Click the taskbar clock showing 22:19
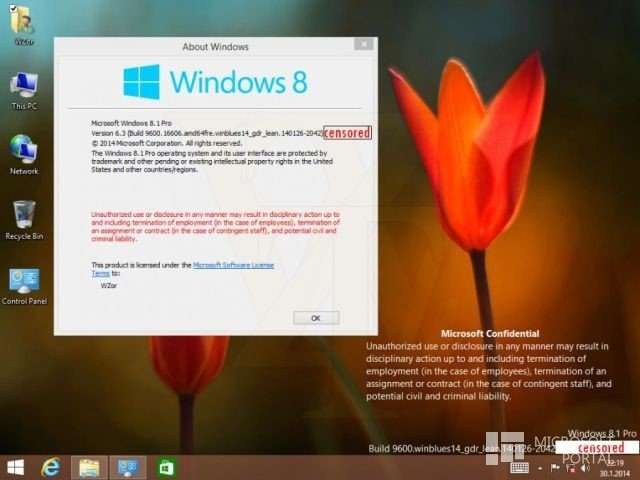 [615, 468]
